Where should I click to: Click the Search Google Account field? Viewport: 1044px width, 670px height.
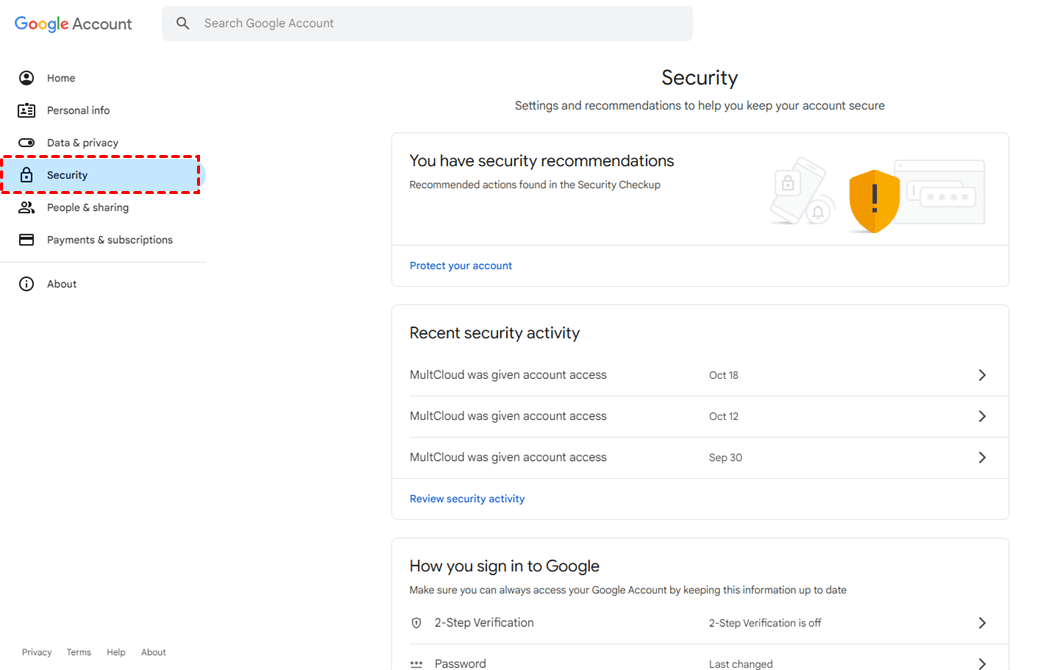coord(440,23)
